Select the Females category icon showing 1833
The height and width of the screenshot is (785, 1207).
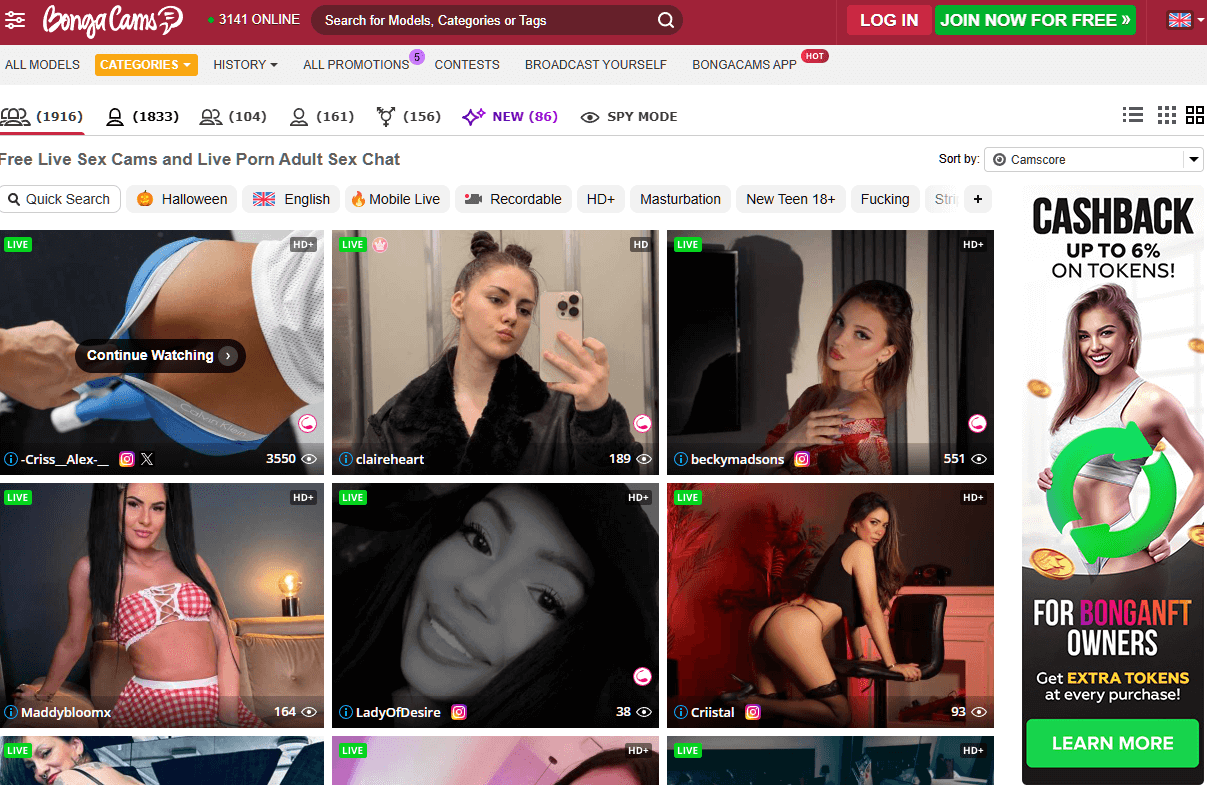115,116
